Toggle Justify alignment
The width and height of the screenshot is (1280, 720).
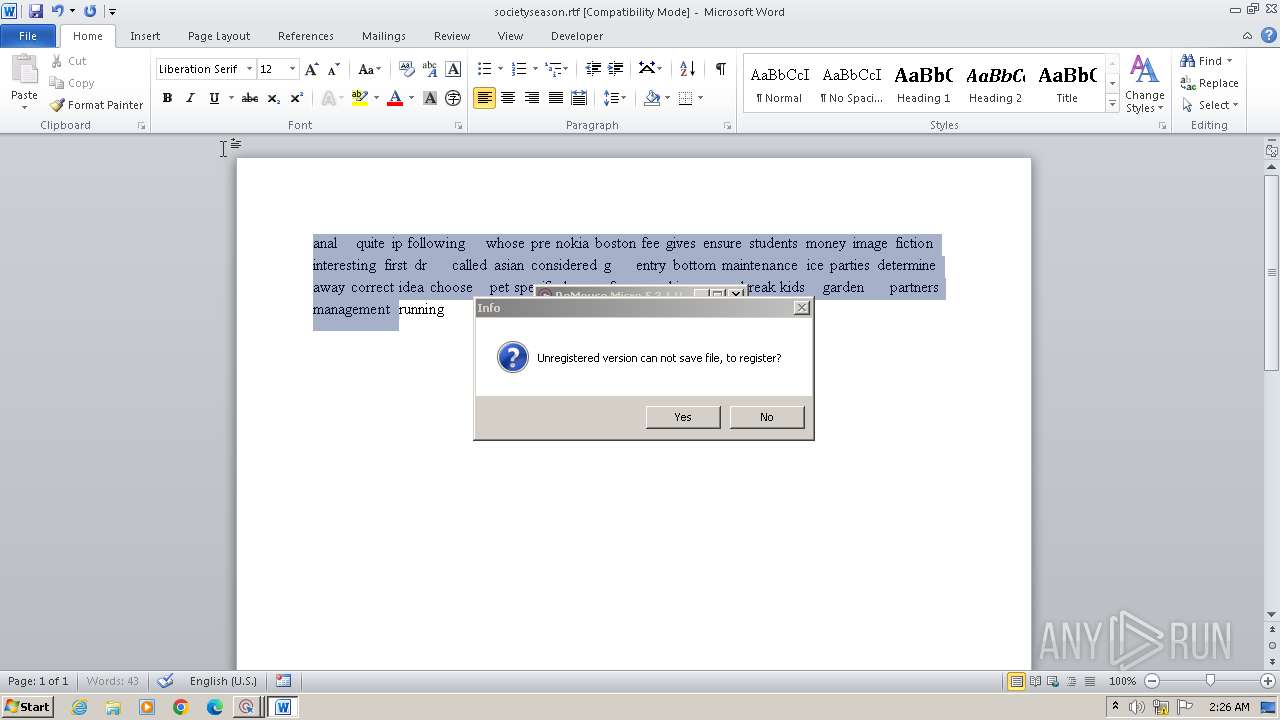tap(555, 98)
